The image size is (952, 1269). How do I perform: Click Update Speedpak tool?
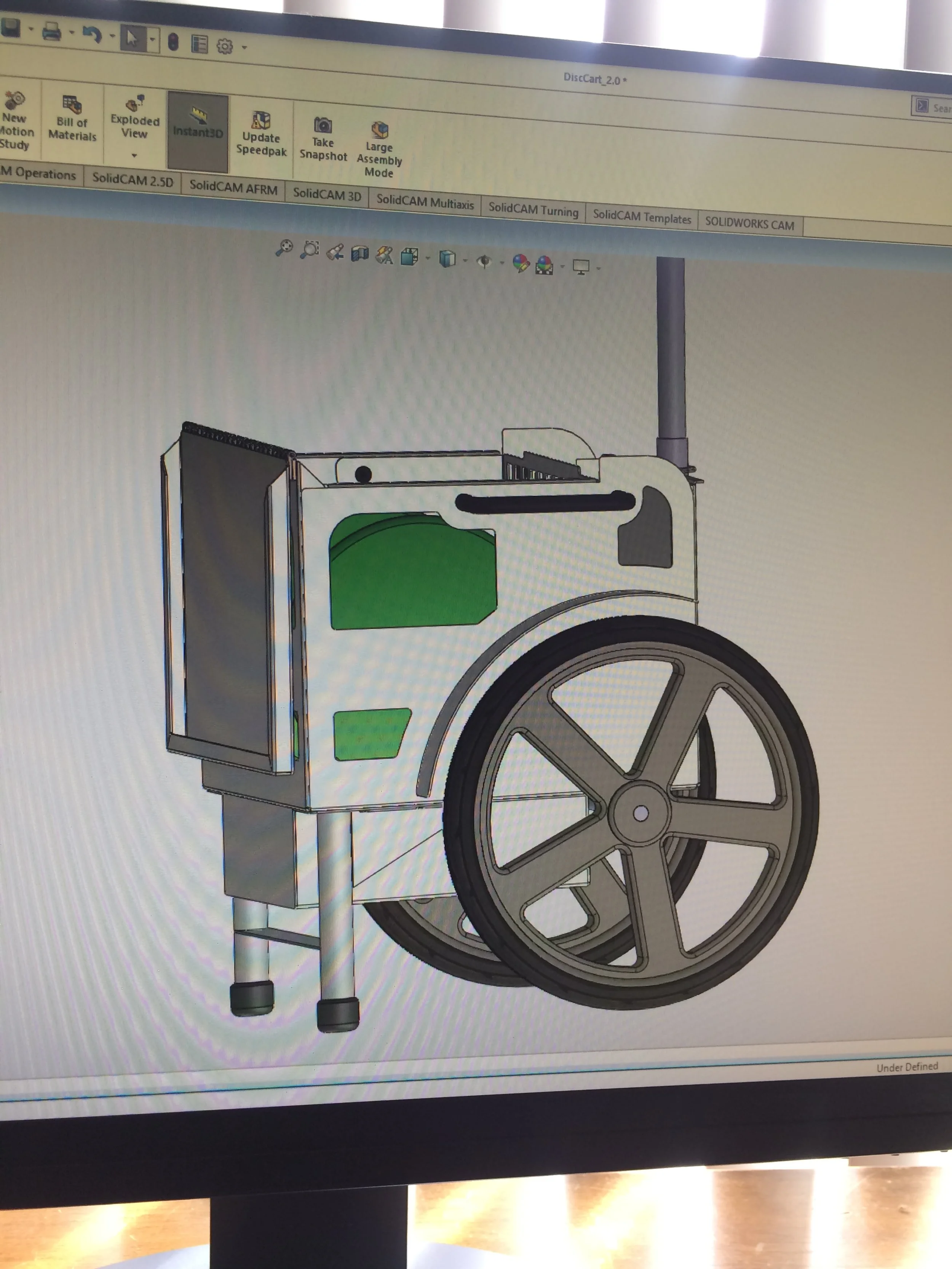261,134
